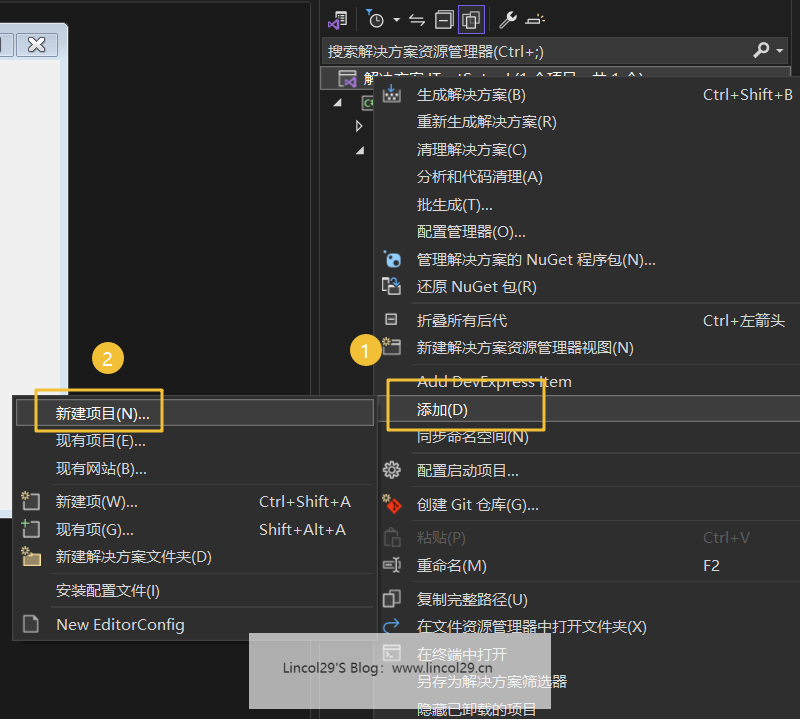Open the search options dropdown arrow
Screen dimensions: 800x719
[x=779, y=50]
